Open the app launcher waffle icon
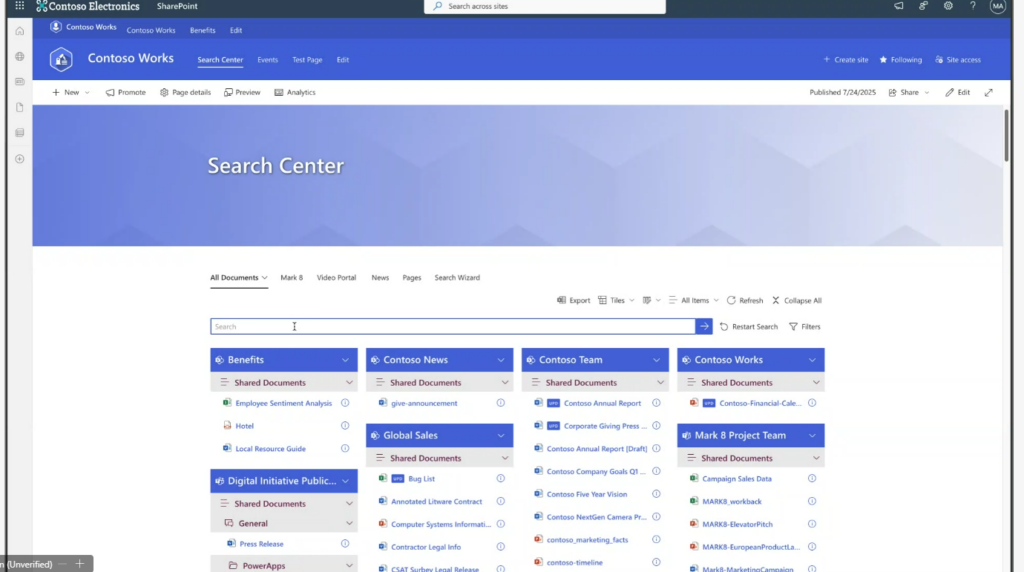This screenshot has width=1024, height=572. 20,6
